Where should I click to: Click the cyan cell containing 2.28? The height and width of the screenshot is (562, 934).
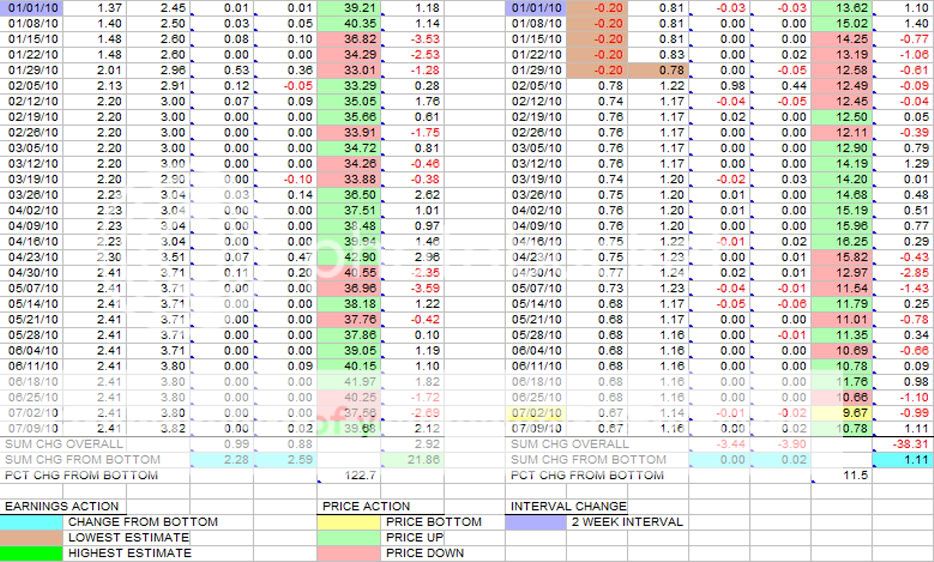tap(220, 459)
